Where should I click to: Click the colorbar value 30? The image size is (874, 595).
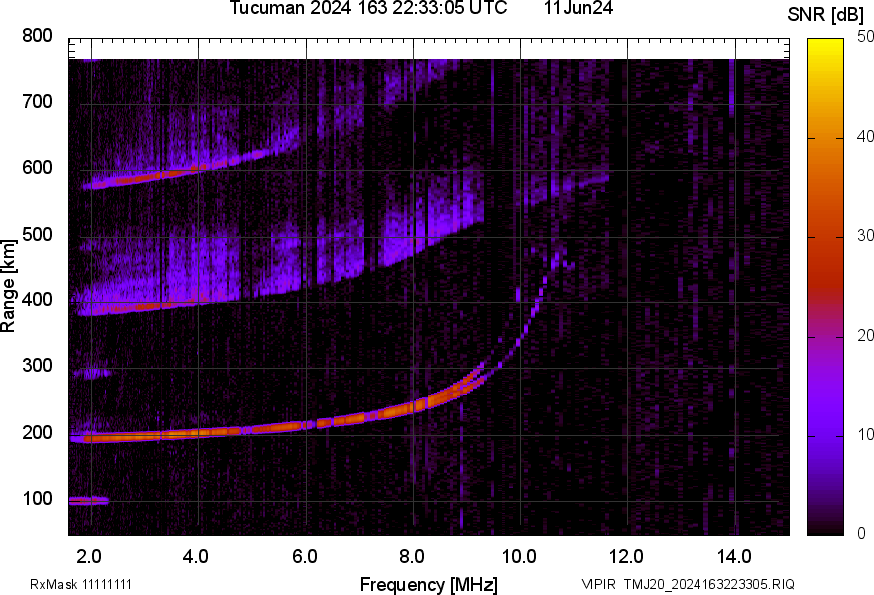coord(865,235)
